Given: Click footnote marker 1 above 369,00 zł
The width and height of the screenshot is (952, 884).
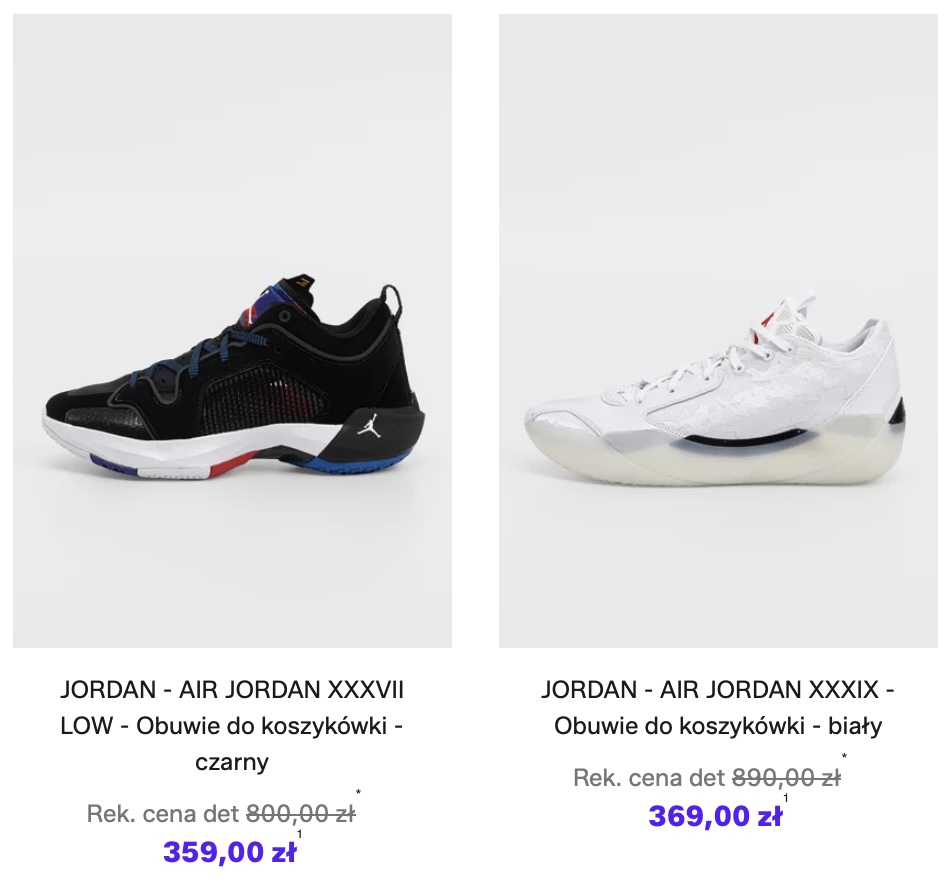Looking at the screenshot, I should [x=786, y=798].
